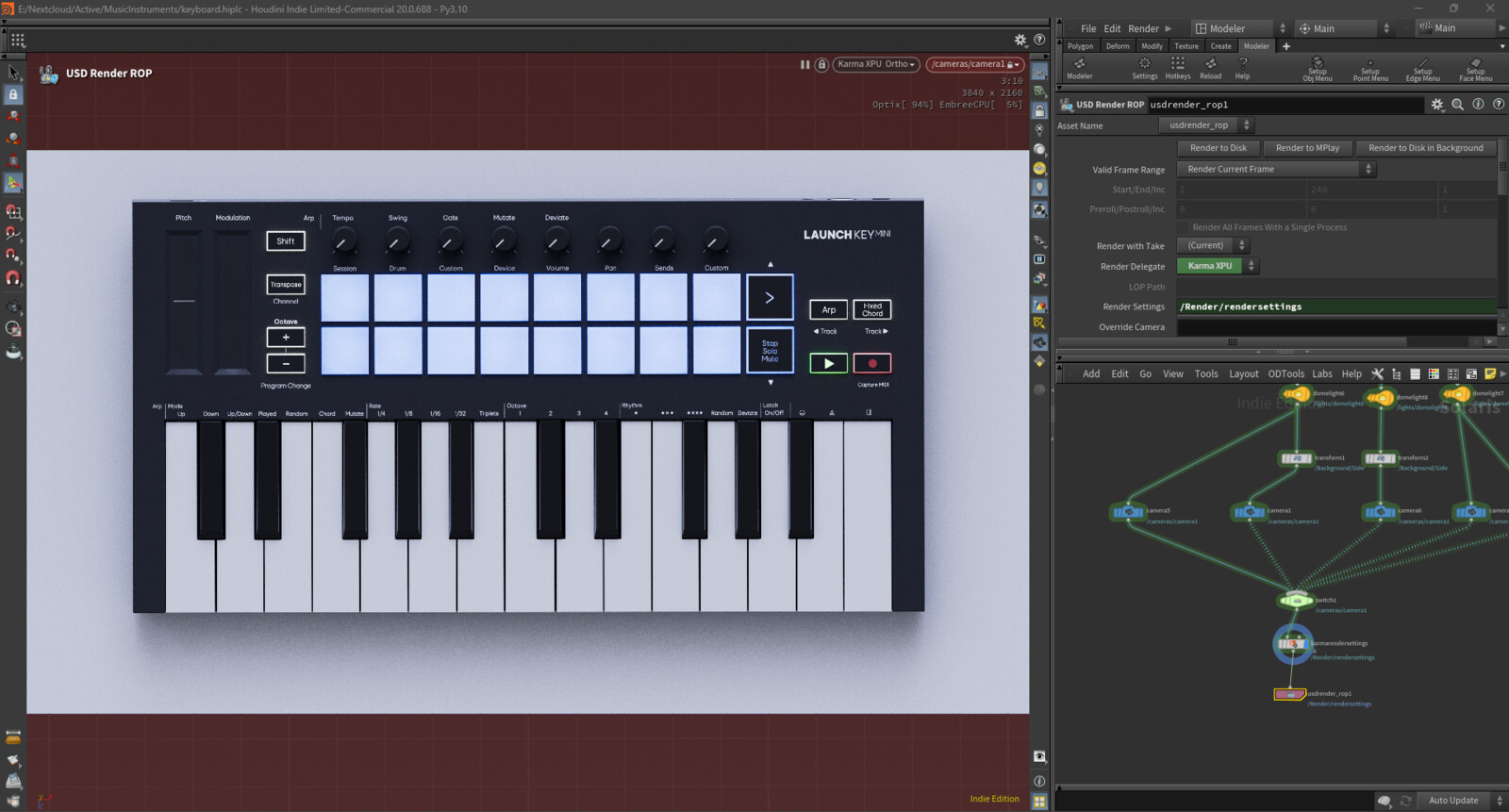Open network editor ODTools menu
This screenshot has height=812, width=1509.
pos(1286,374)
